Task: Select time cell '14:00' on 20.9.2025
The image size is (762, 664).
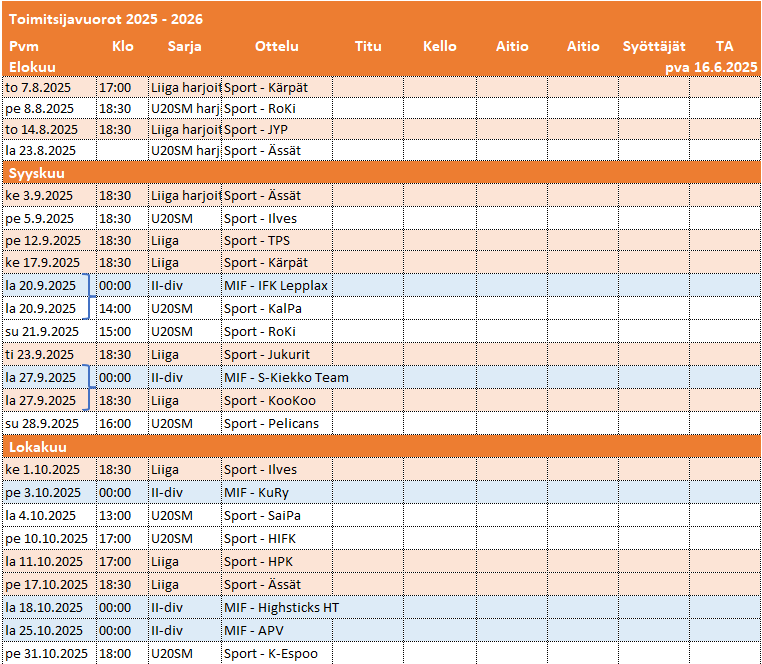Action: 122,308
